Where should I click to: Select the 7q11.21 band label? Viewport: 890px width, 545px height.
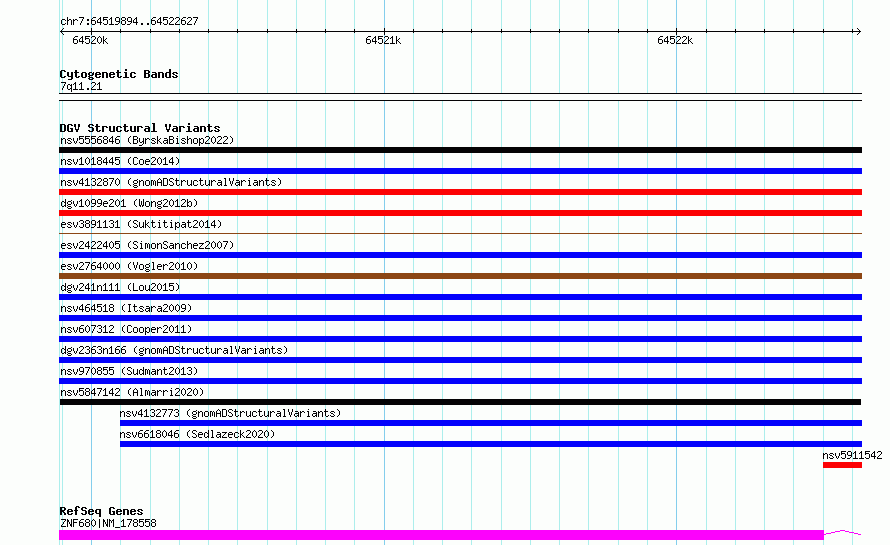pos(81,86)
